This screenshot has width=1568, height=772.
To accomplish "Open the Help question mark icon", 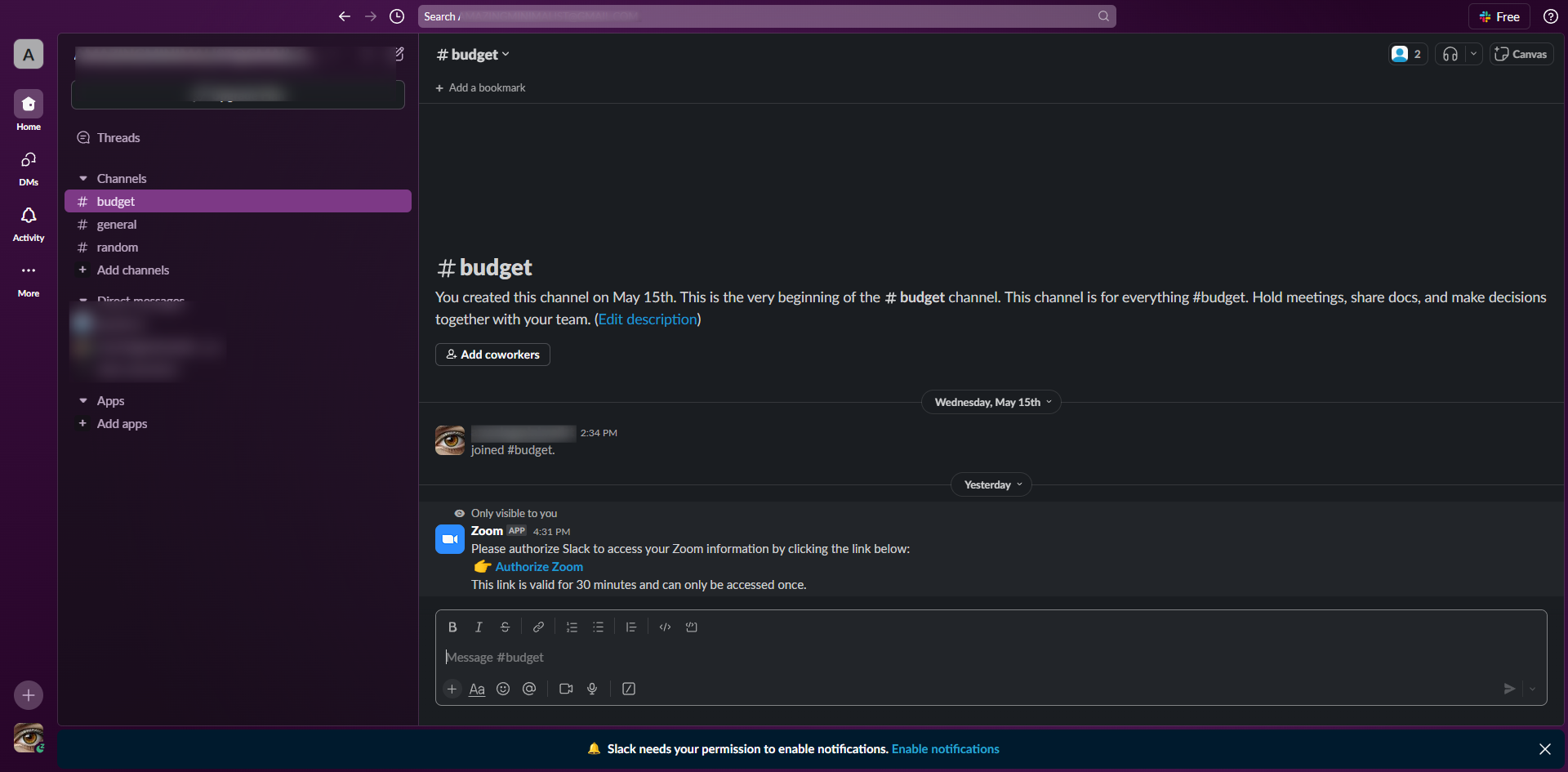I will (x=1550, y=16).
